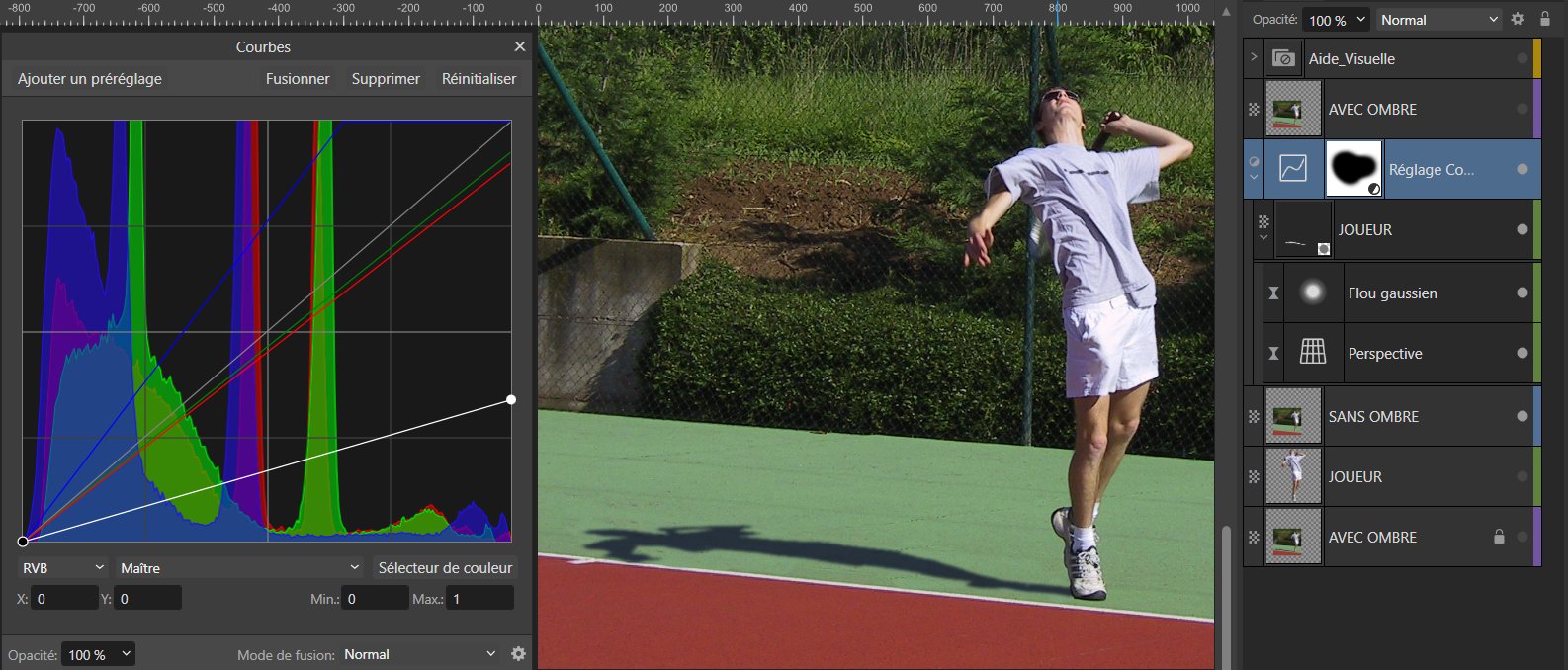Select the curve's right-side white control node

pos(511,399)
